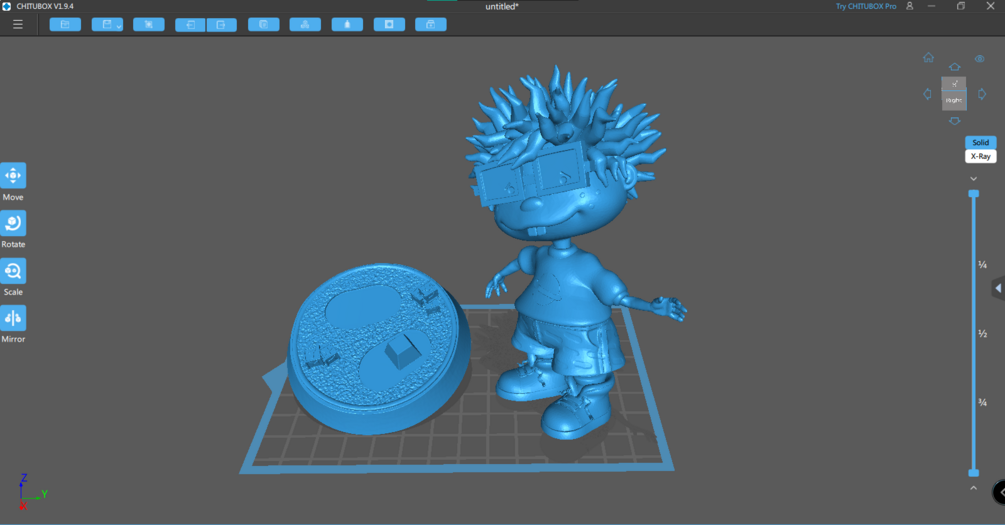
Task: Rotate view down with the down arrow
Action: pos(954,121)
